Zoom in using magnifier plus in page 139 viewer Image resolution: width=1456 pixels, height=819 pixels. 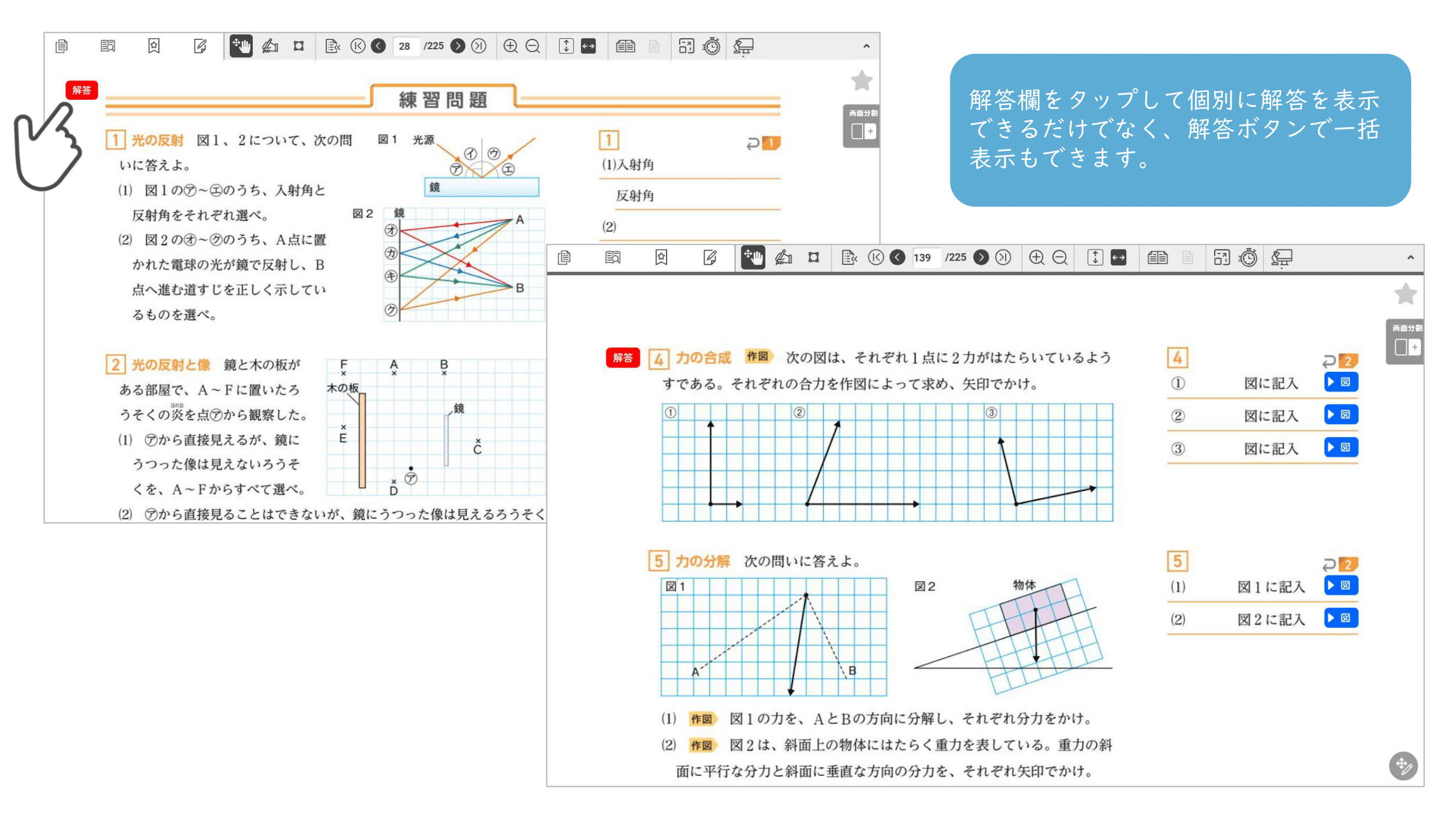[1036, 258]
